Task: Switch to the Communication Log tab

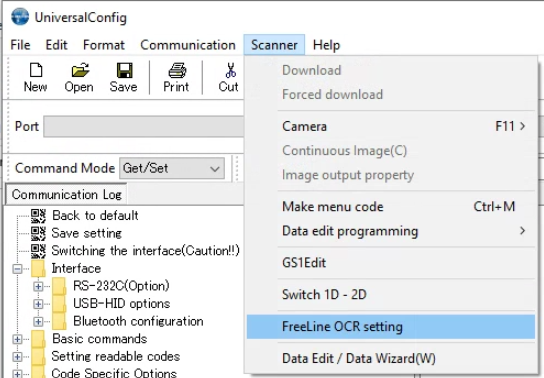Action: [x=66, y=195]
